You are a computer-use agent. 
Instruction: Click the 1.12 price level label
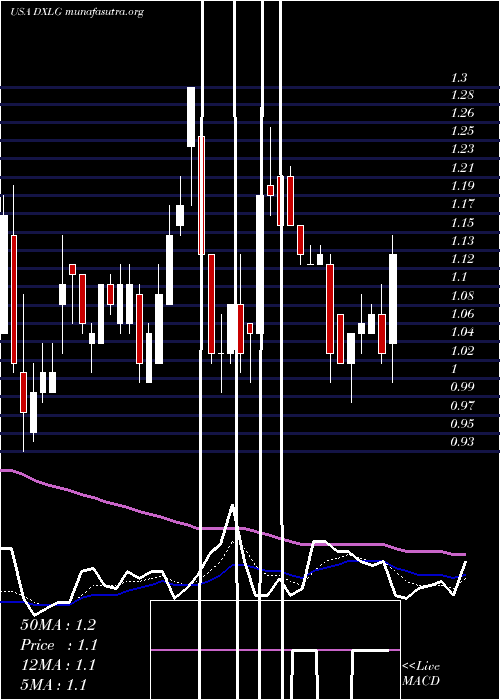pos(462,259)
